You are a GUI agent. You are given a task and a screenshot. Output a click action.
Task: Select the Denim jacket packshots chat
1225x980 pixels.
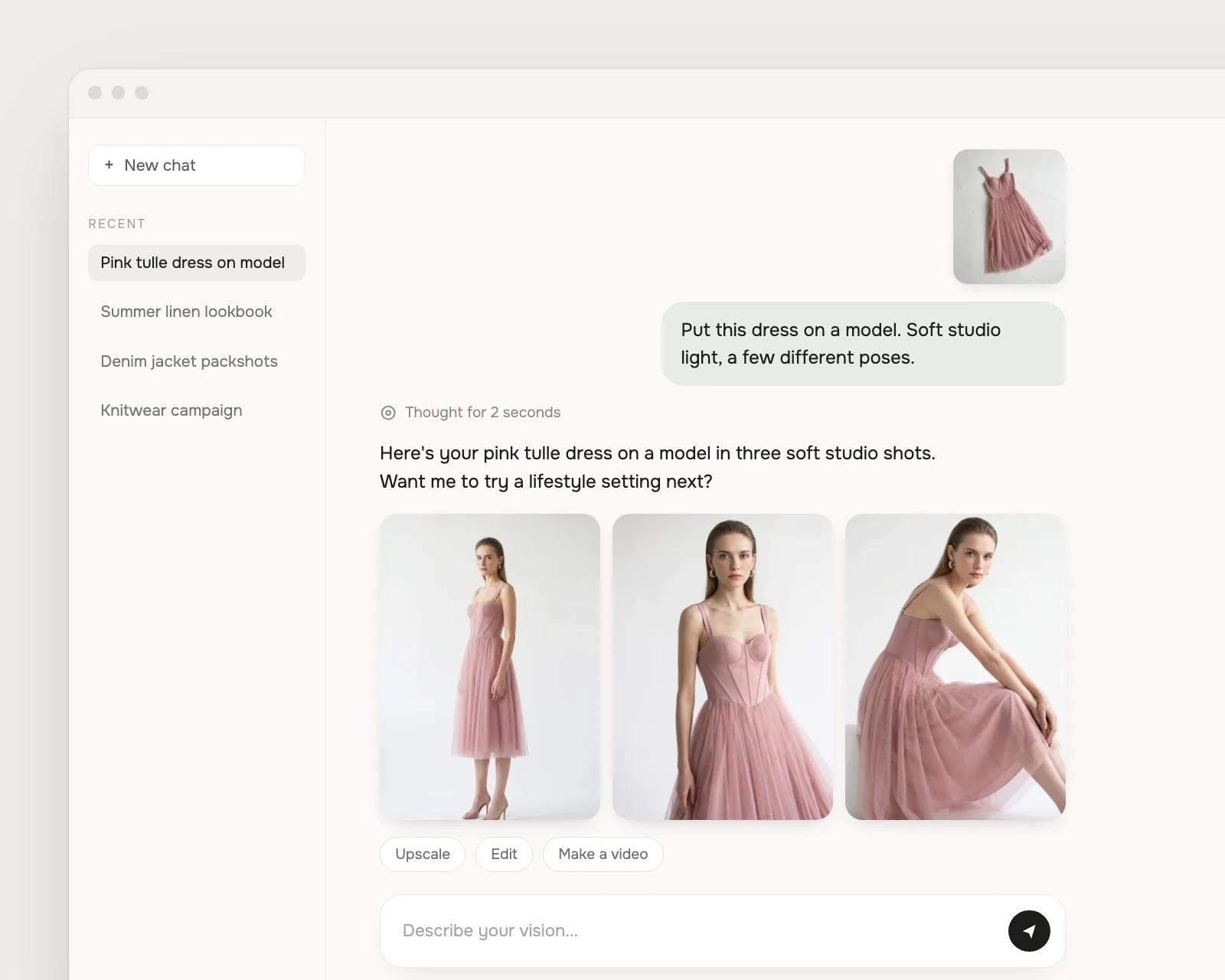pyautogui.click(x=189, y=361)
